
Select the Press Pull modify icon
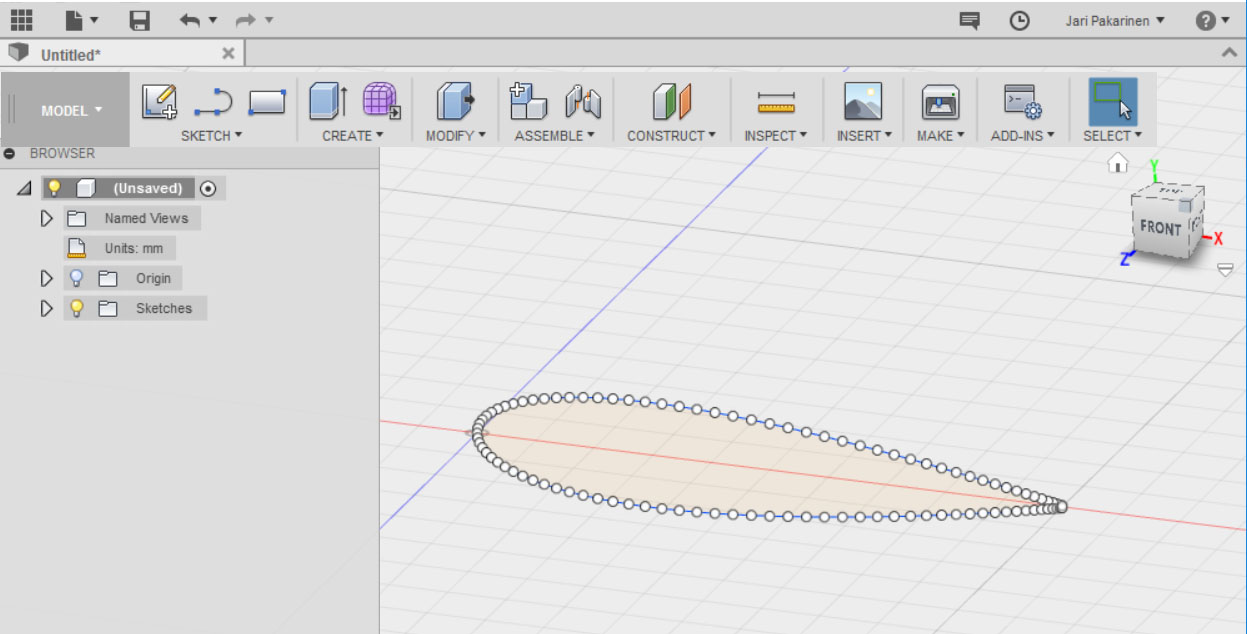pos(454,101)
